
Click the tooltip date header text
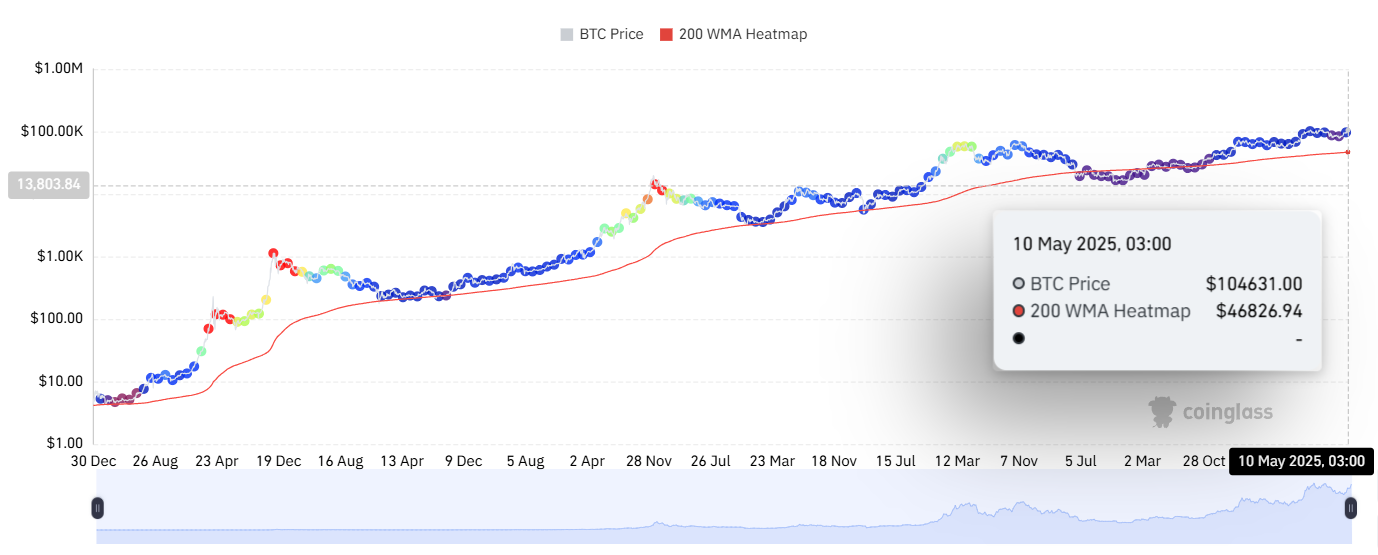click(x=1091, y=243)
